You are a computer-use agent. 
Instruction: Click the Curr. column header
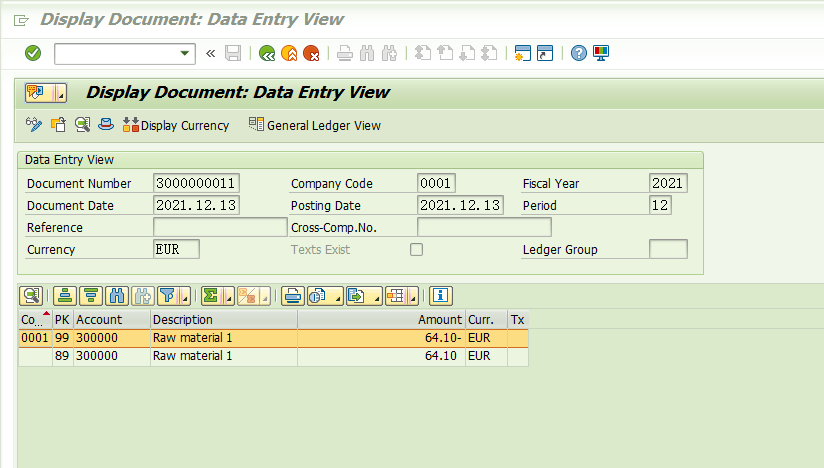tap(486, 319)
